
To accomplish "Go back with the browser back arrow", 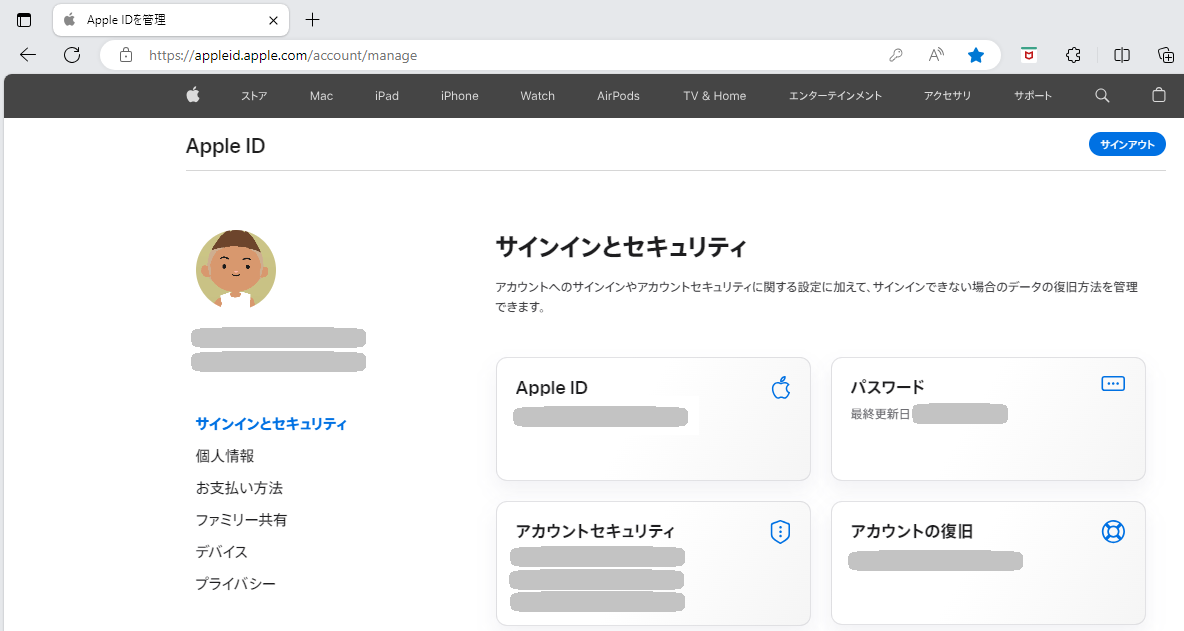I will (28, 55).
